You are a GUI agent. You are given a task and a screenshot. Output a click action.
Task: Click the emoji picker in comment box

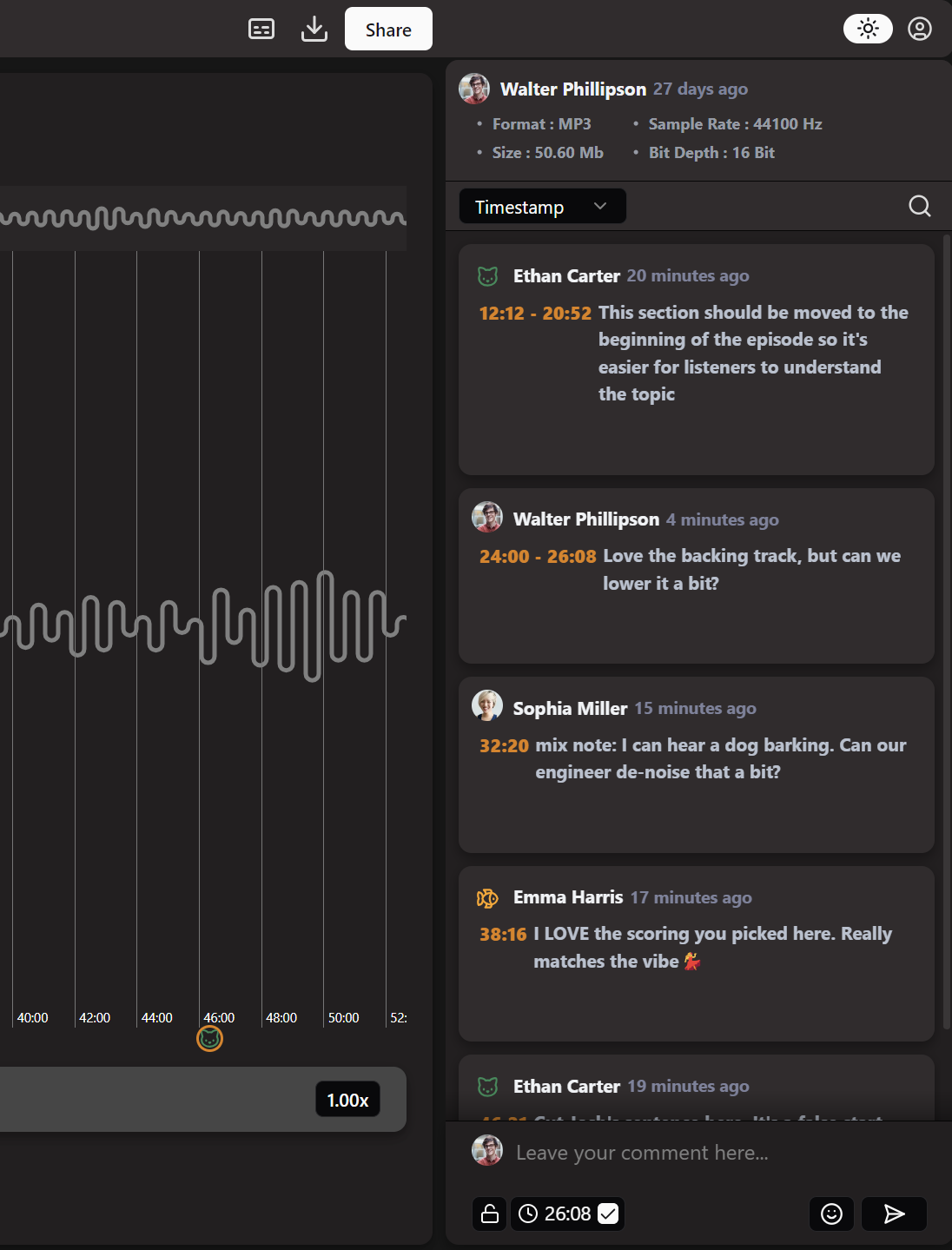click(x=831, y=1214)
